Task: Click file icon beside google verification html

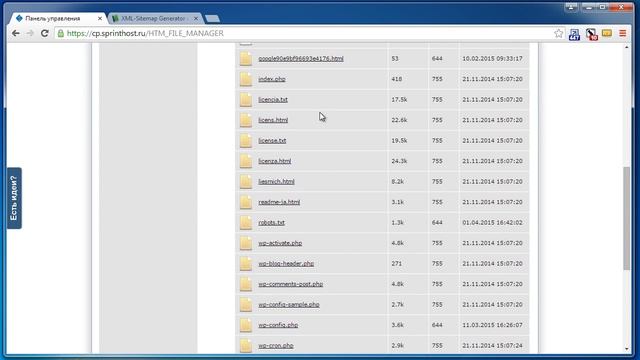Action: [x=246, y=58]
